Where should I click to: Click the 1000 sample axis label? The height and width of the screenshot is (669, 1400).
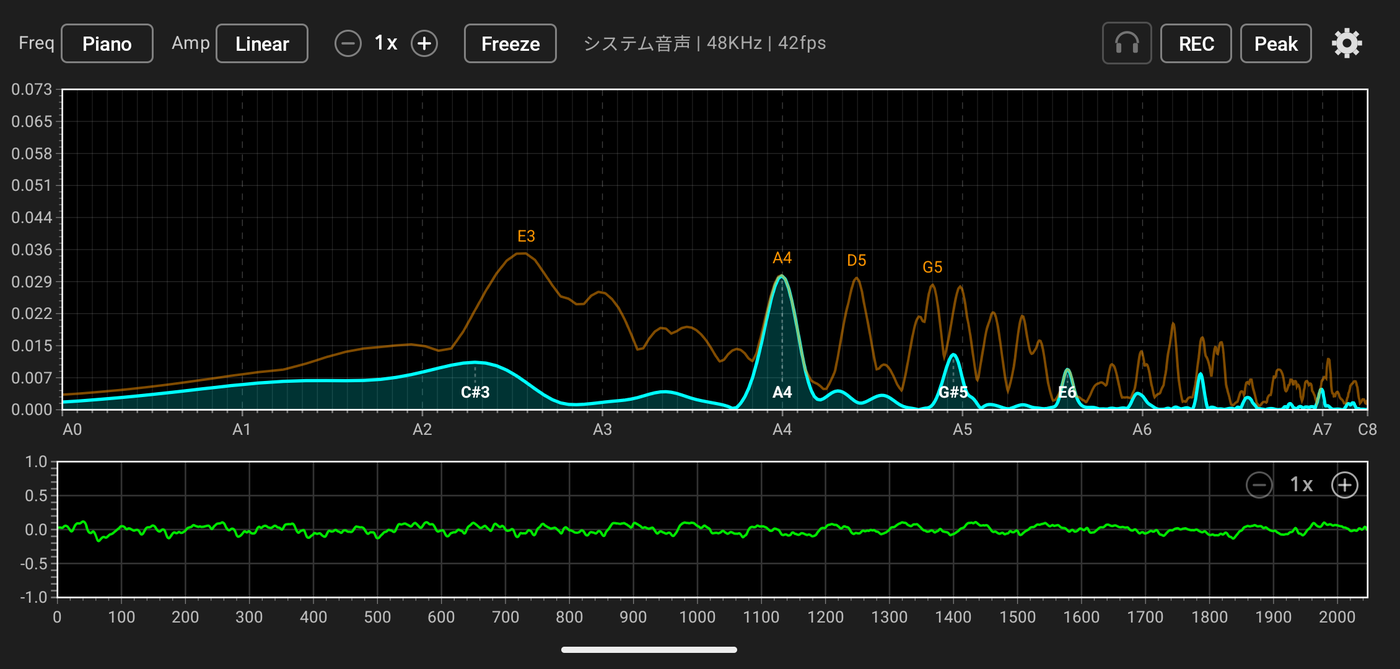coord(697,617)
